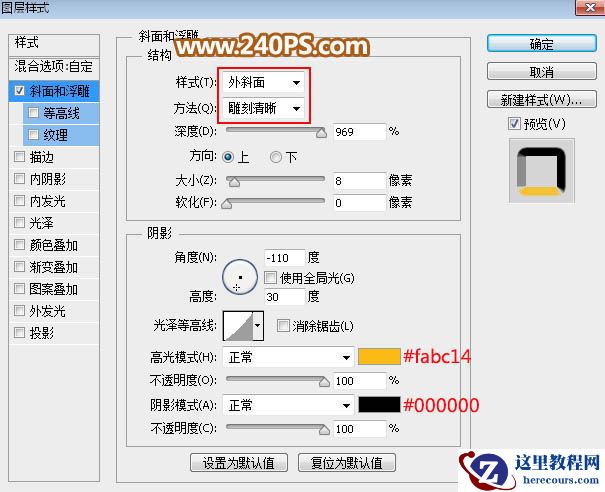This screenshot has width=605, height=492.
Task: Enable the 纹理 checkbox
Action: tap(33, 134)
